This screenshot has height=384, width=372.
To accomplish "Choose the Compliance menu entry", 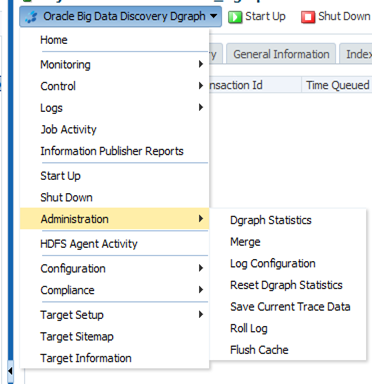I will (x=114, y=290).
